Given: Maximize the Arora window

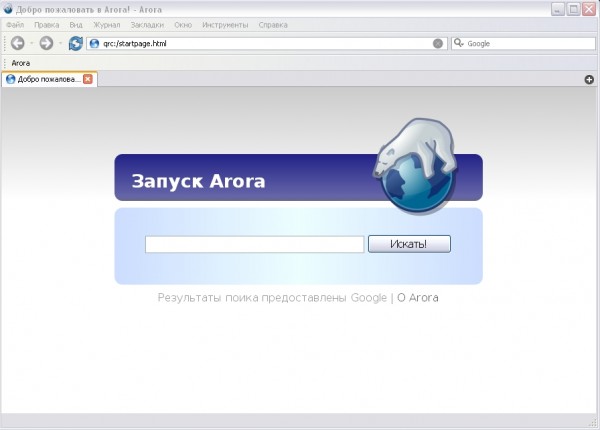Looking at the screenshot, I should [x=573, y=9].
